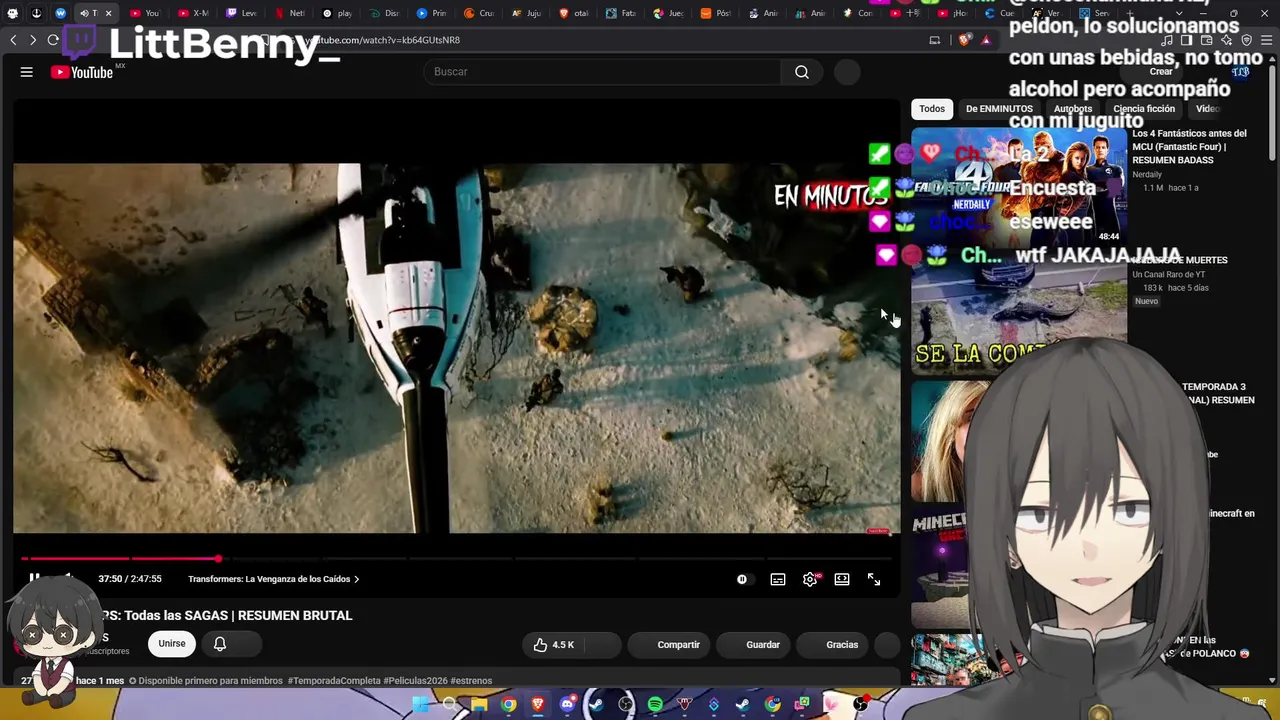1280x720 pixels.
Task: Open the Fantastic Four recommended video thumbnail
Action: click(x=1019, y=186)
